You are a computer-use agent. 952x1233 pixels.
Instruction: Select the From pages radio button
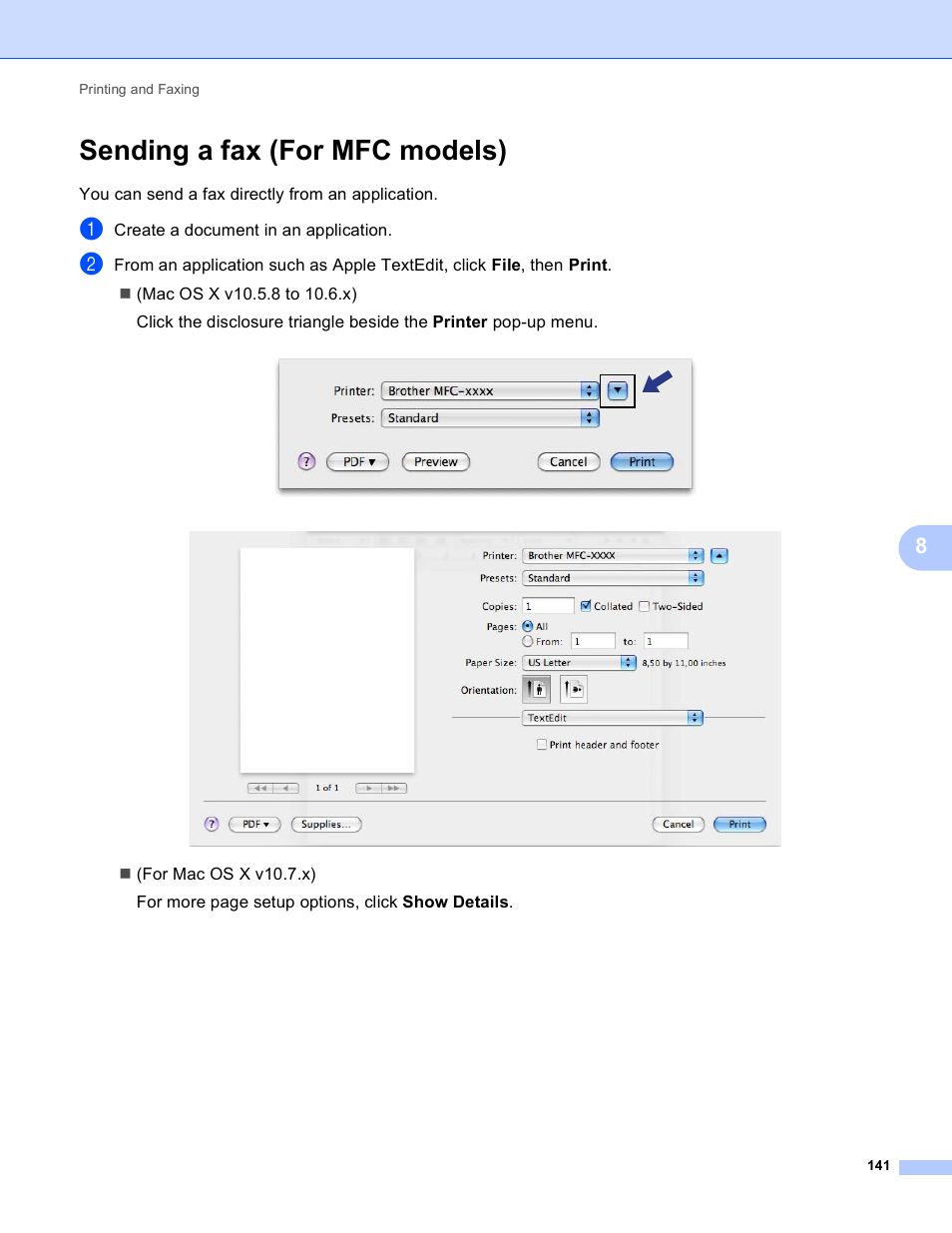(x=528, y=641)
